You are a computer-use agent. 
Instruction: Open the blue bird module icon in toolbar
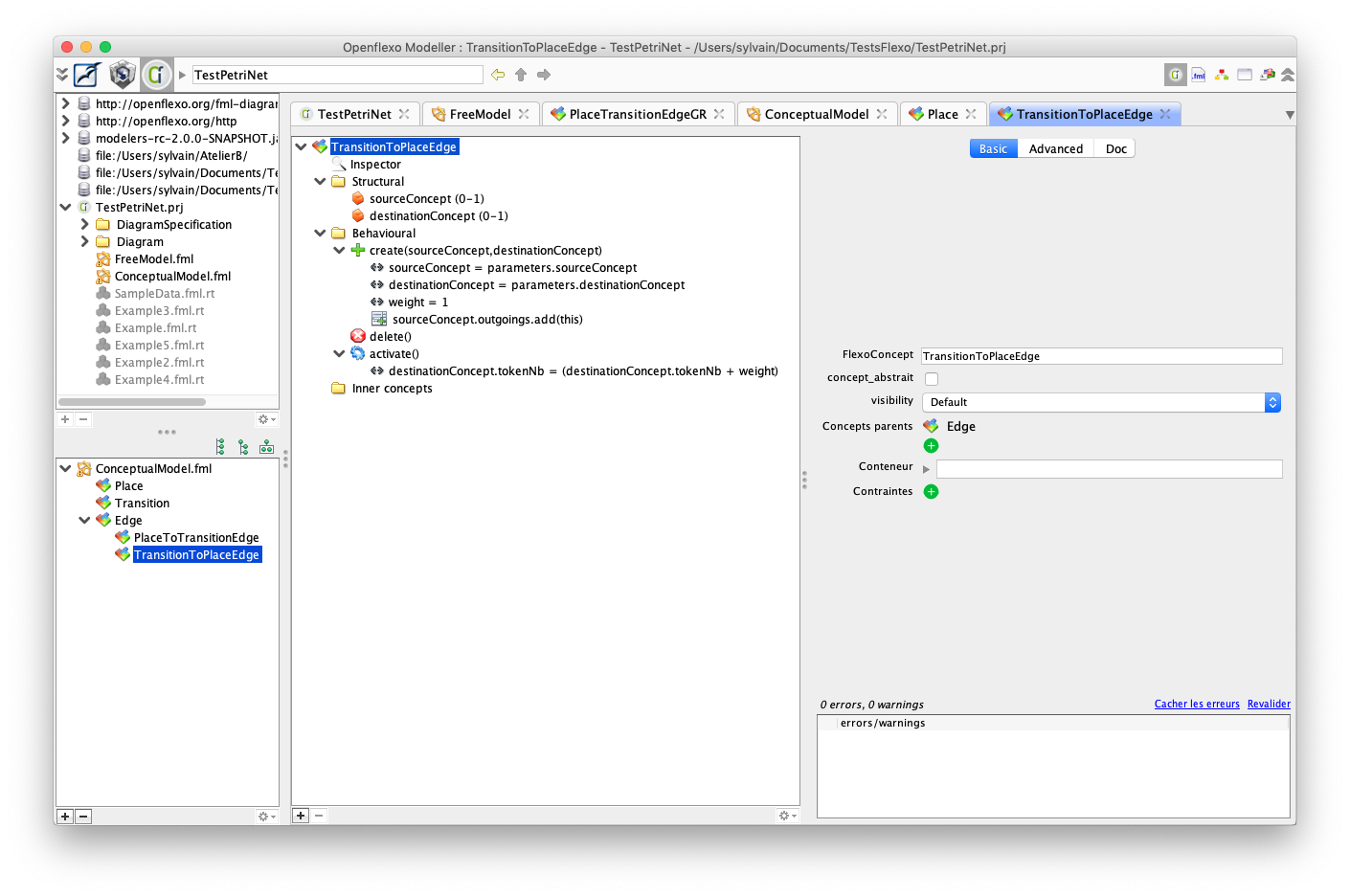click(87, 75)
